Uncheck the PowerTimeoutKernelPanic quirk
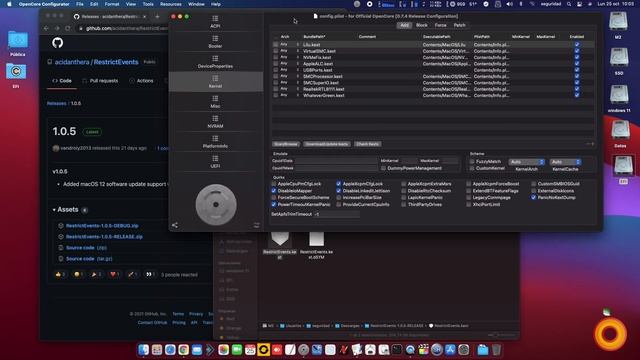640x360 pixels. click(x=274, y=204)
